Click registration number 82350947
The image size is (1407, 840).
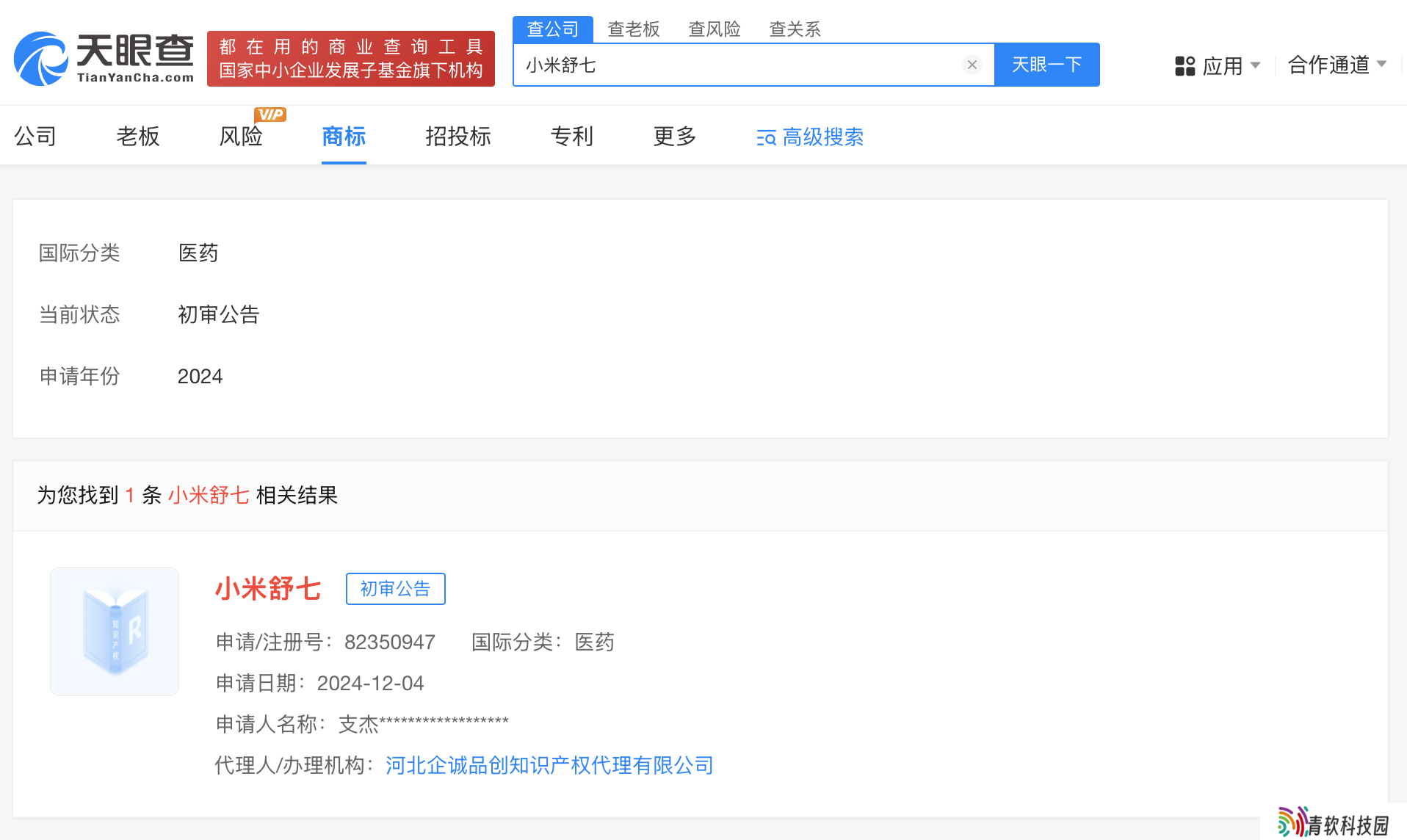(390, 642)
